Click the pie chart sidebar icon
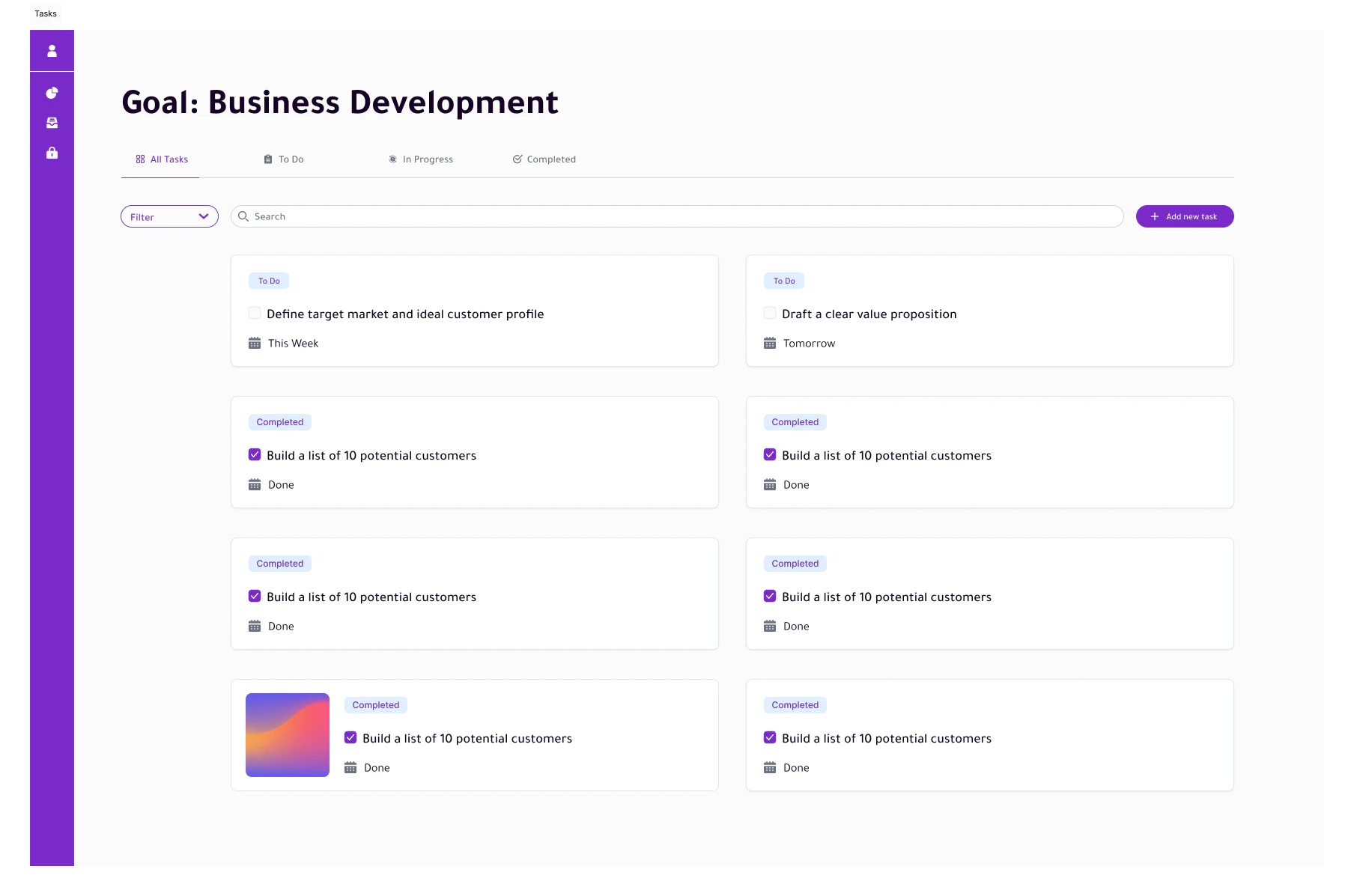1354x896 pixels. point(52,93)
